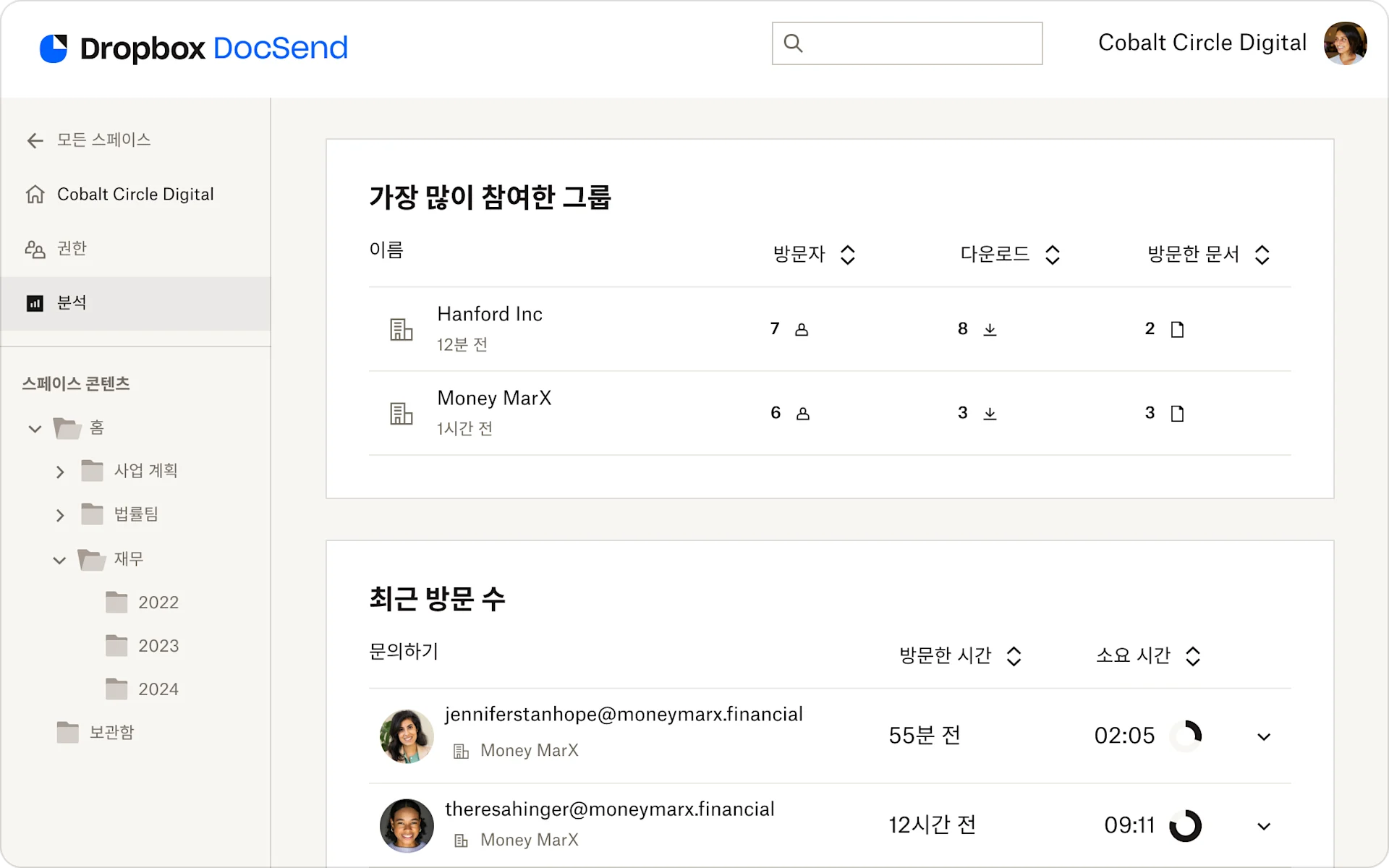Click the 2023 folder icon
This screenshot has width=1389, height=868.
click(x=116, y=645)
